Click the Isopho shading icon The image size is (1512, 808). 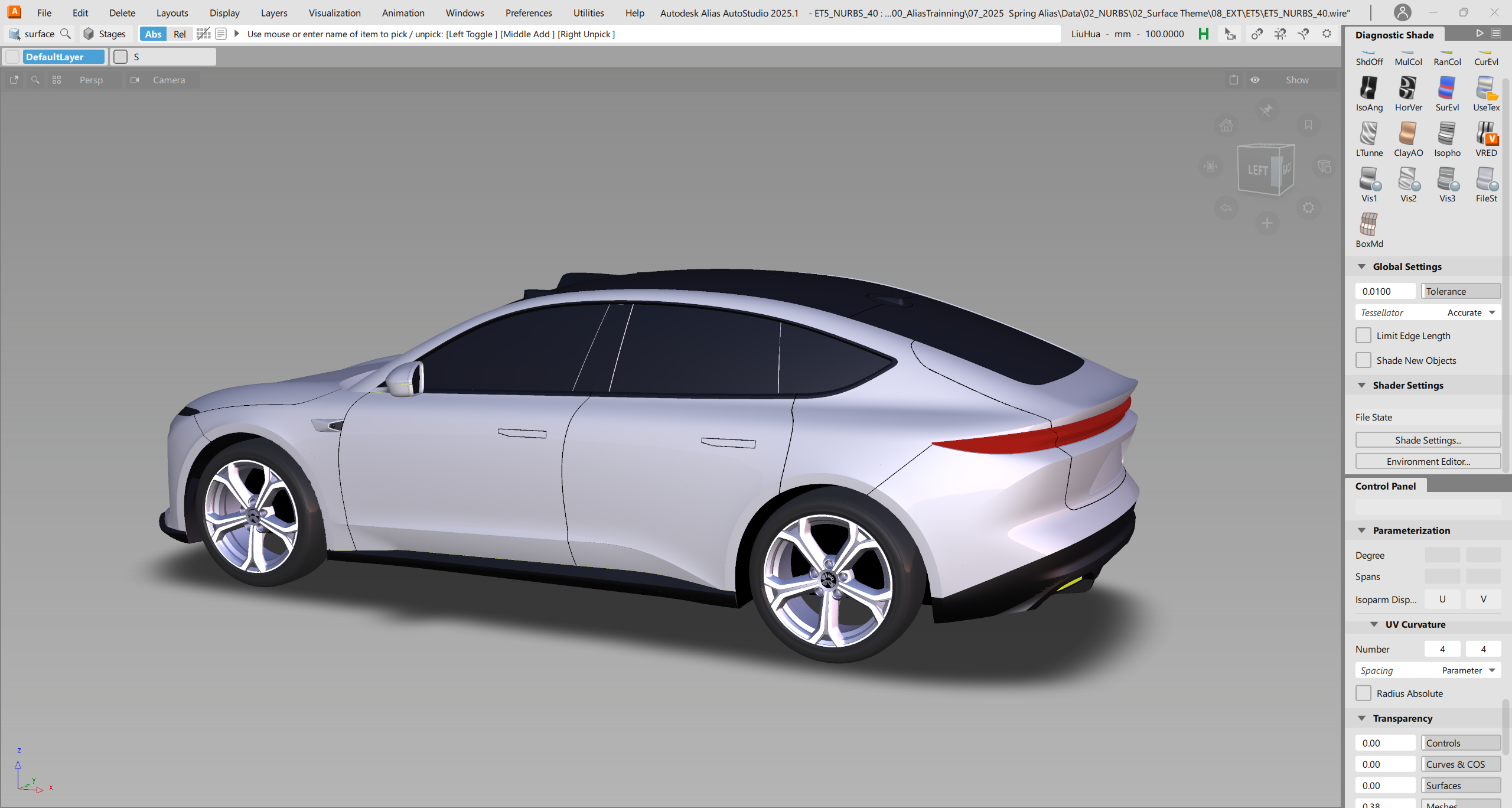tap(1446, 134)
